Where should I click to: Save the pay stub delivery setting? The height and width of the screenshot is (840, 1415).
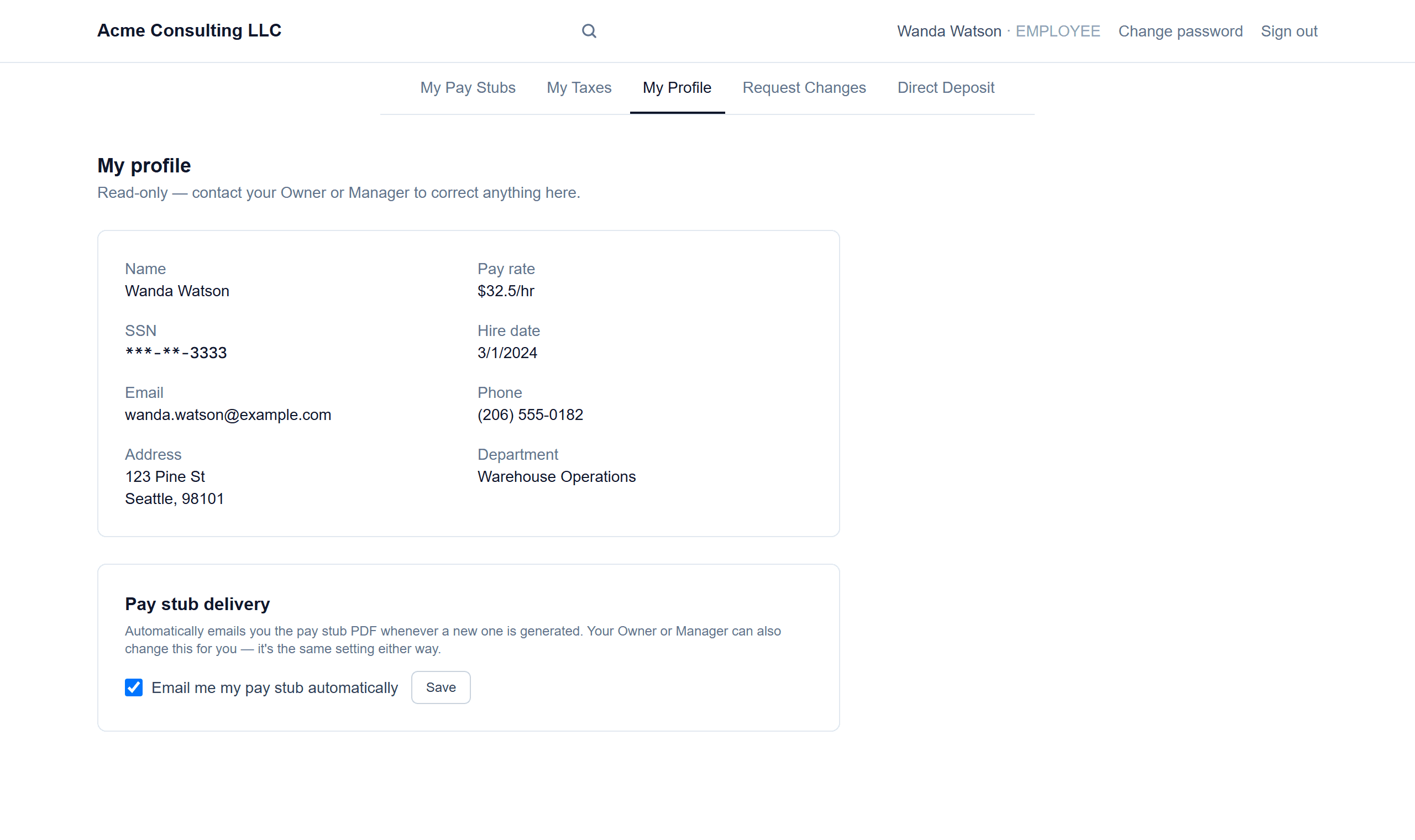441,687
